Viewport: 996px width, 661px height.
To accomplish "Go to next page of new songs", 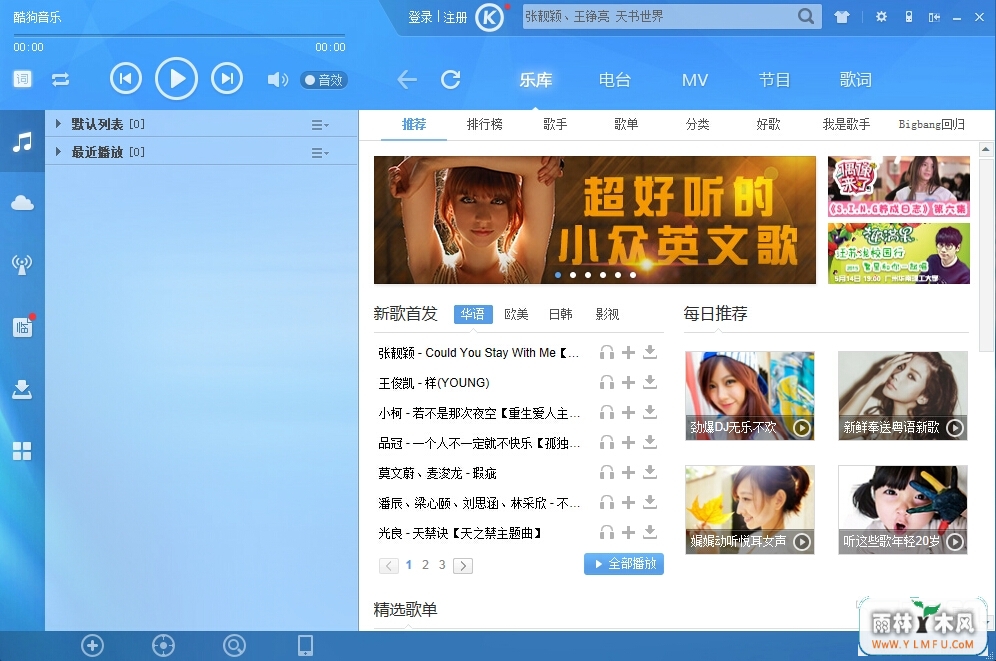I will pyautogui.click(x=462, y=565).
